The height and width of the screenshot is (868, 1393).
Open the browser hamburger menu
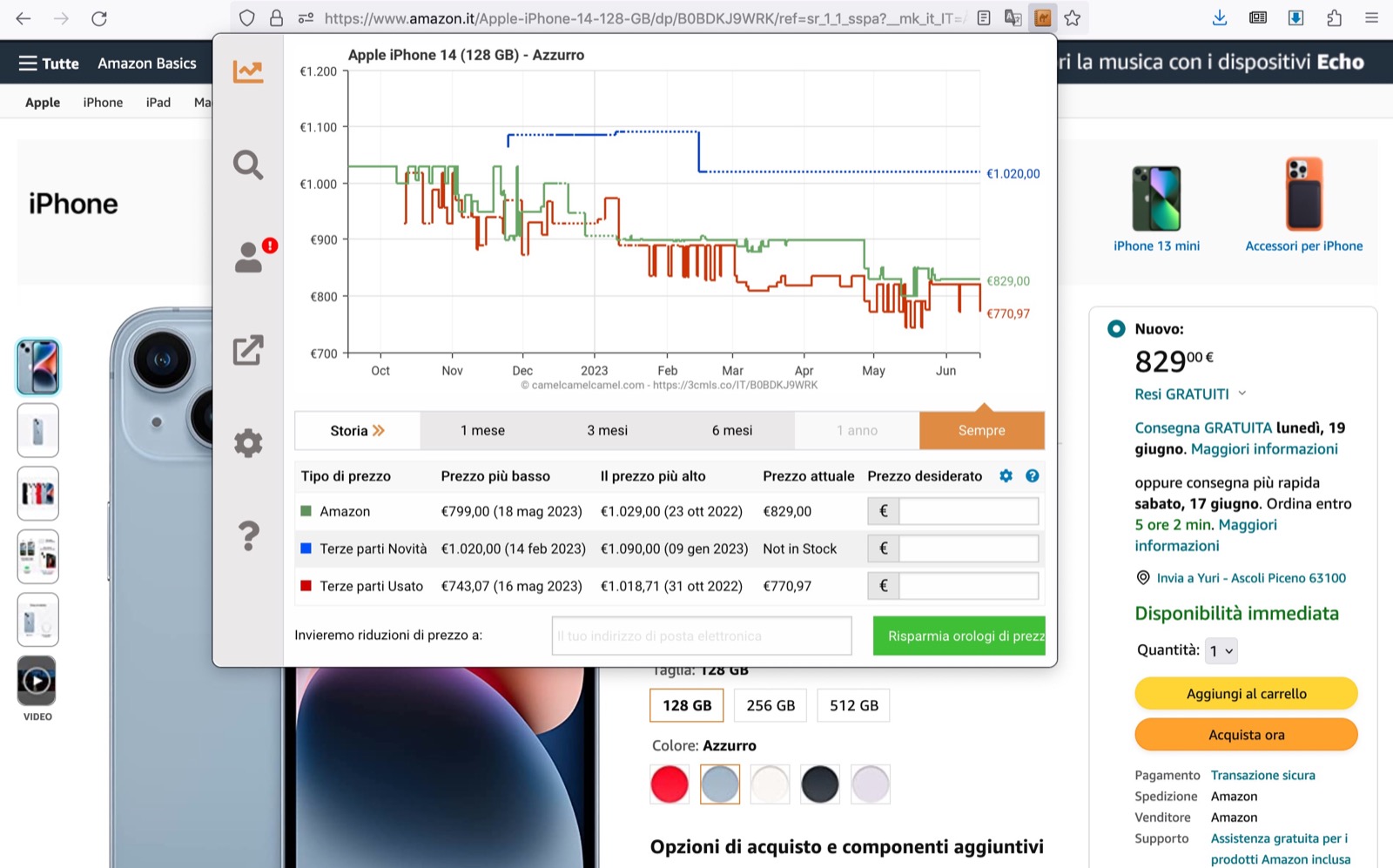(x=1371, y=18)
